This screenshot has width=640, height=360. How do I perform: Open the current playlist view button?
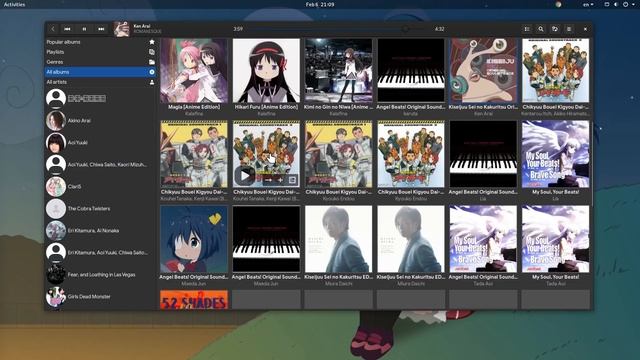coord(527,29)
